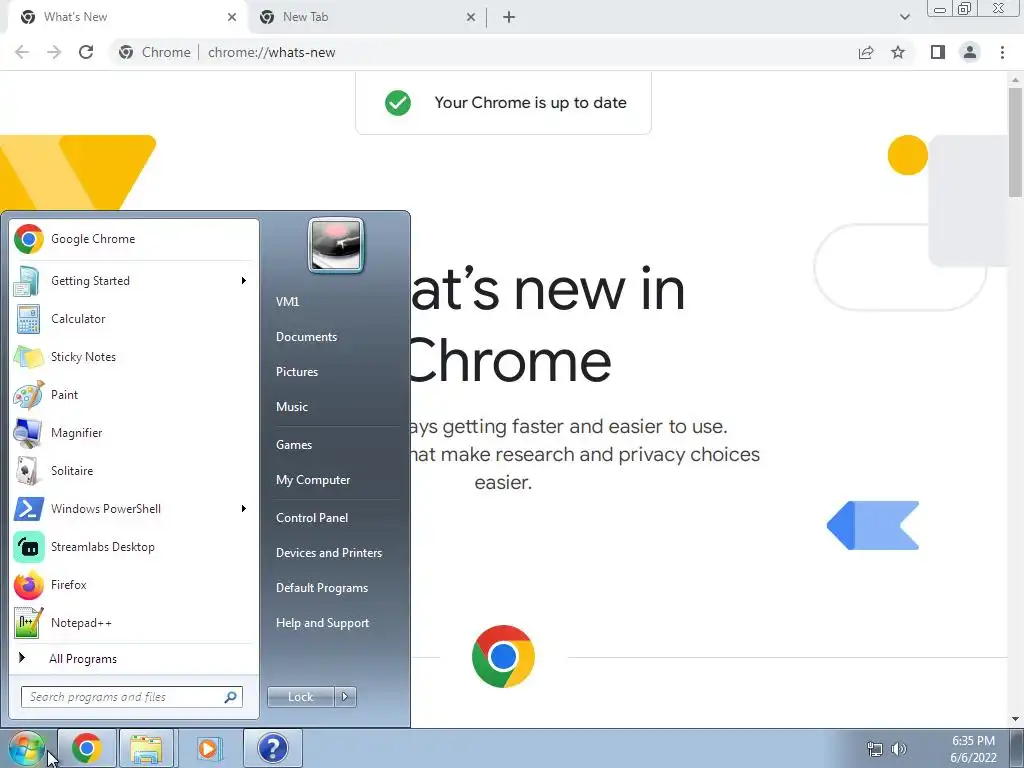The width and height of the screenshot is (1024, 768).
Task: Open Streamlabs Desktop
Action: (x=134, y=547)
